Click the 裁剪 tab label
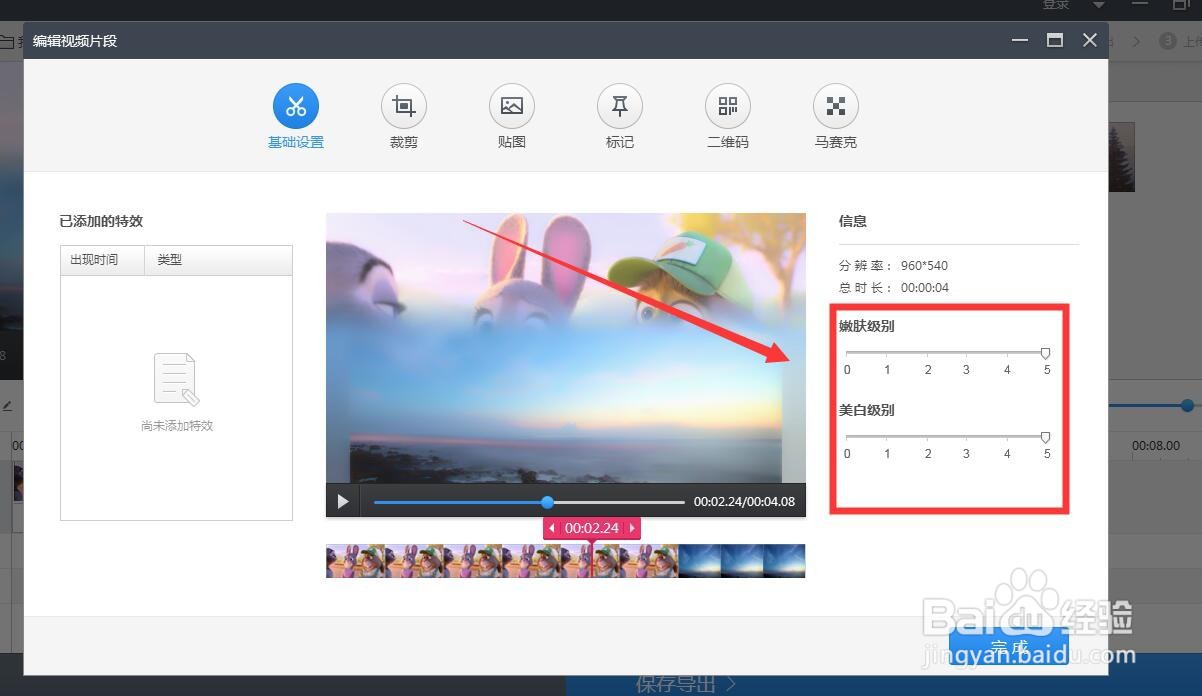This screenshot has height=696, width=1202. (404, 143)
